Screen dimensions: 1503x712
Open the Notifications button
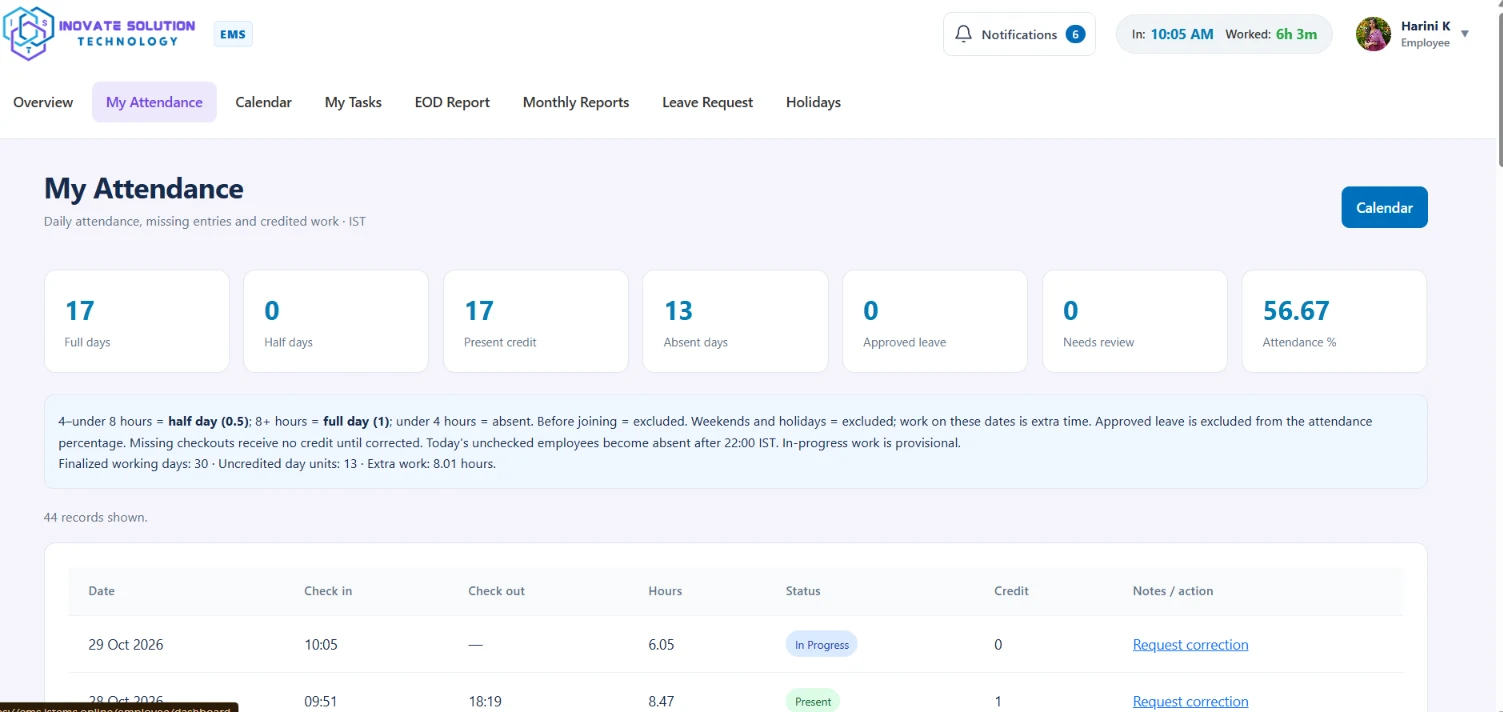point(1019,34)
